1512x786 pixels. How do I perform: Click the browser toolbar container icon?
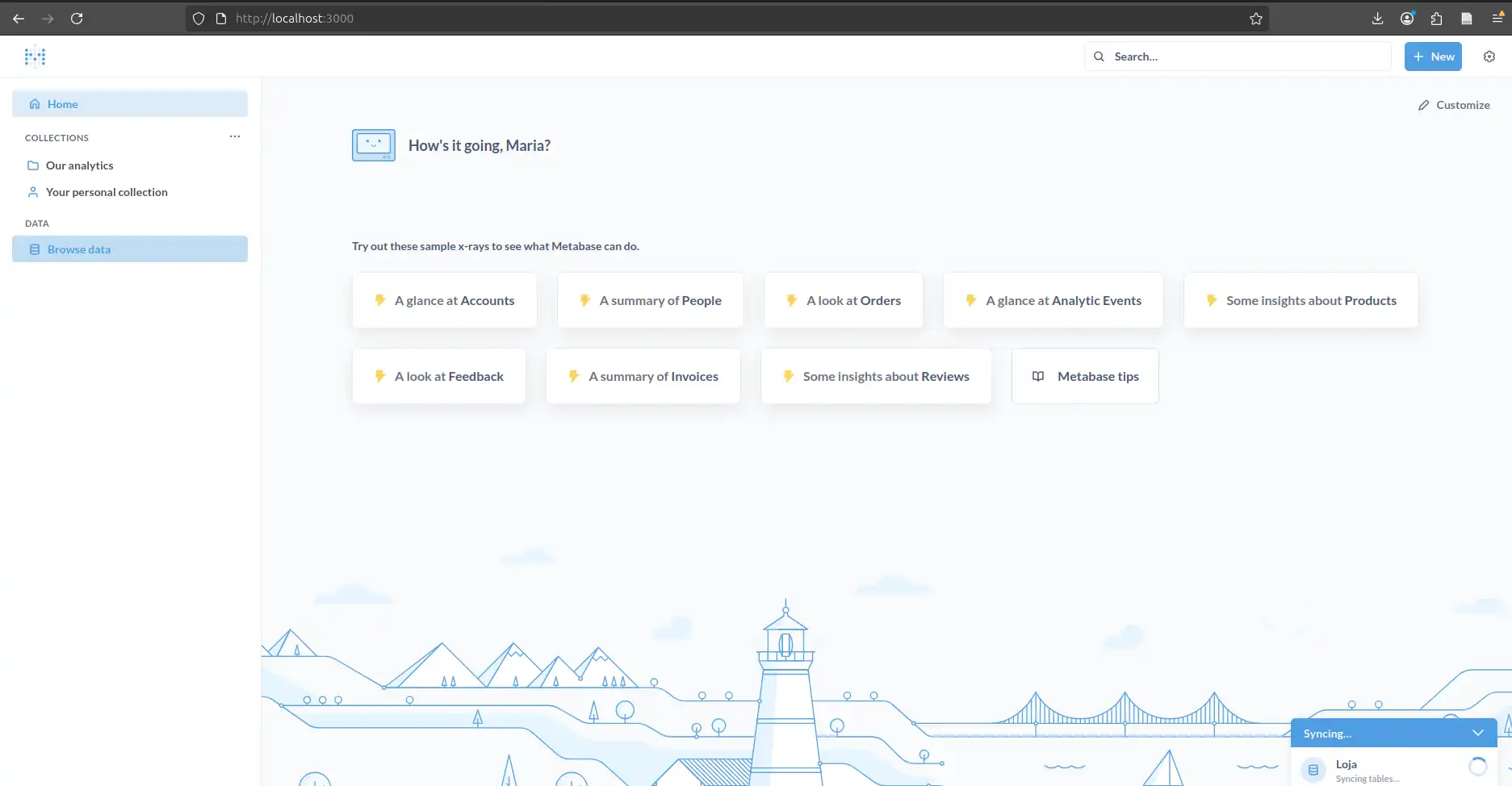click(x=1467, y=18)
